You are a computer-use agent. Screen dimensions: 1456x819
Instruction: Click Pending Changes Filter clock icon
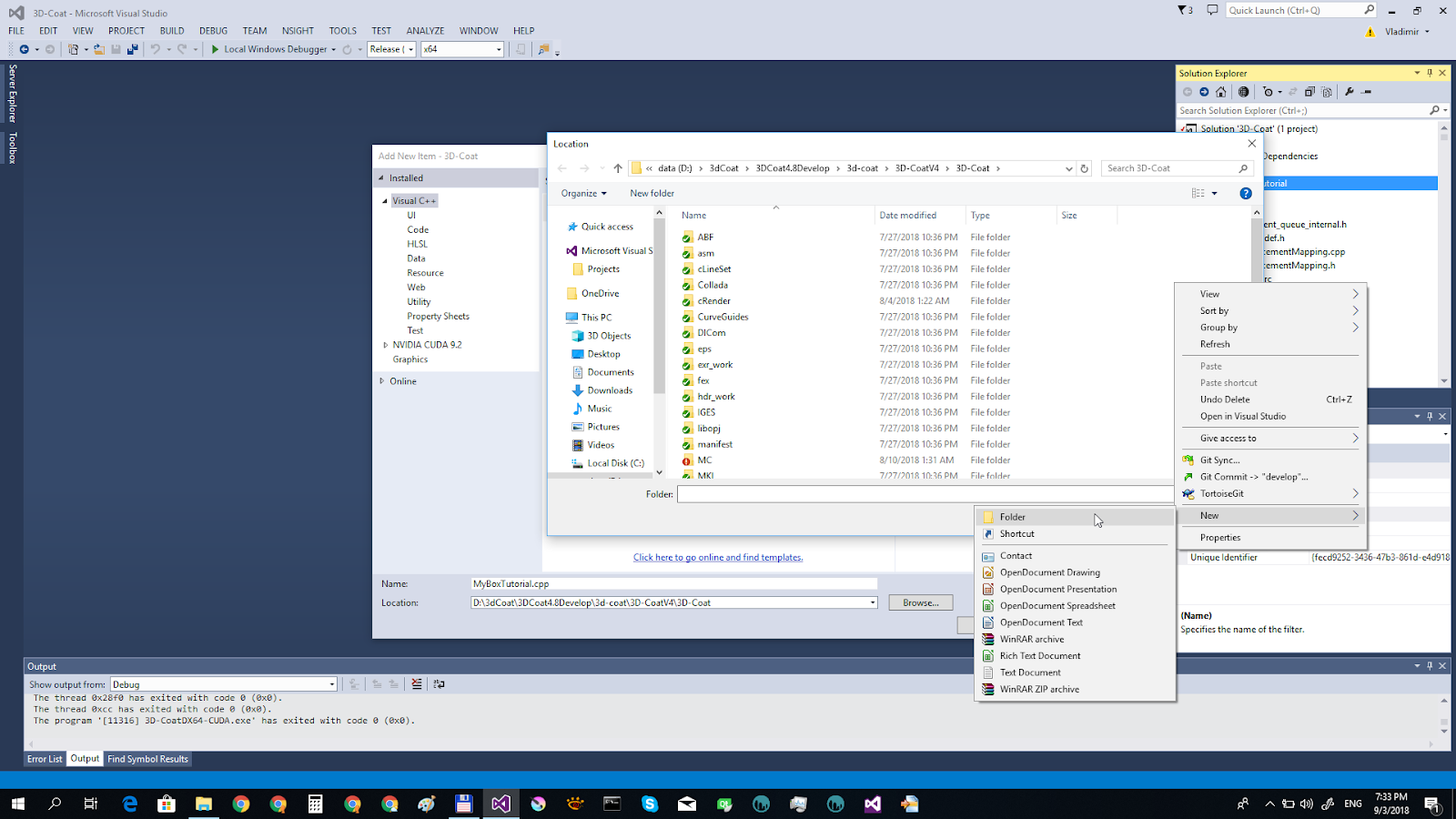click(1269, 92)
